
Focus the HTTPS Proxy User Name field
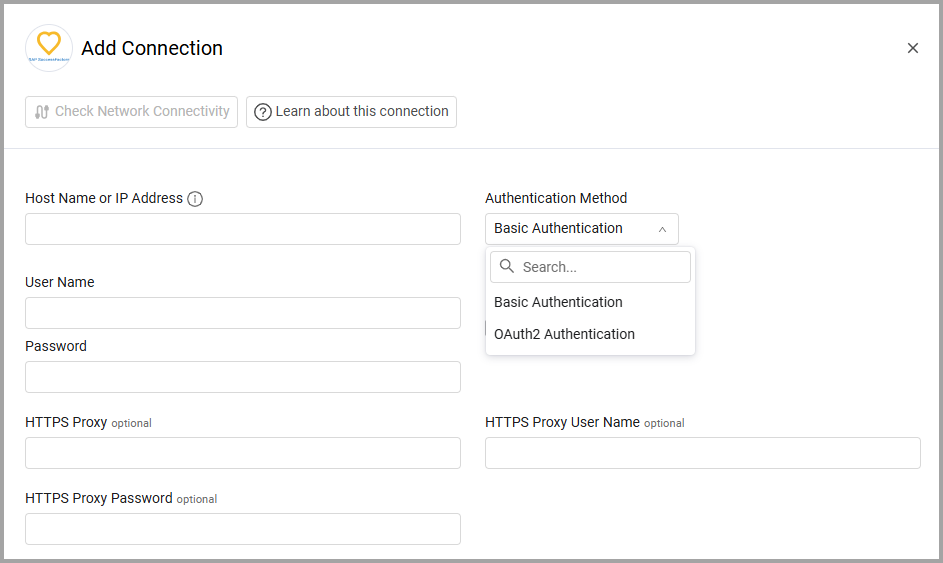702,453
